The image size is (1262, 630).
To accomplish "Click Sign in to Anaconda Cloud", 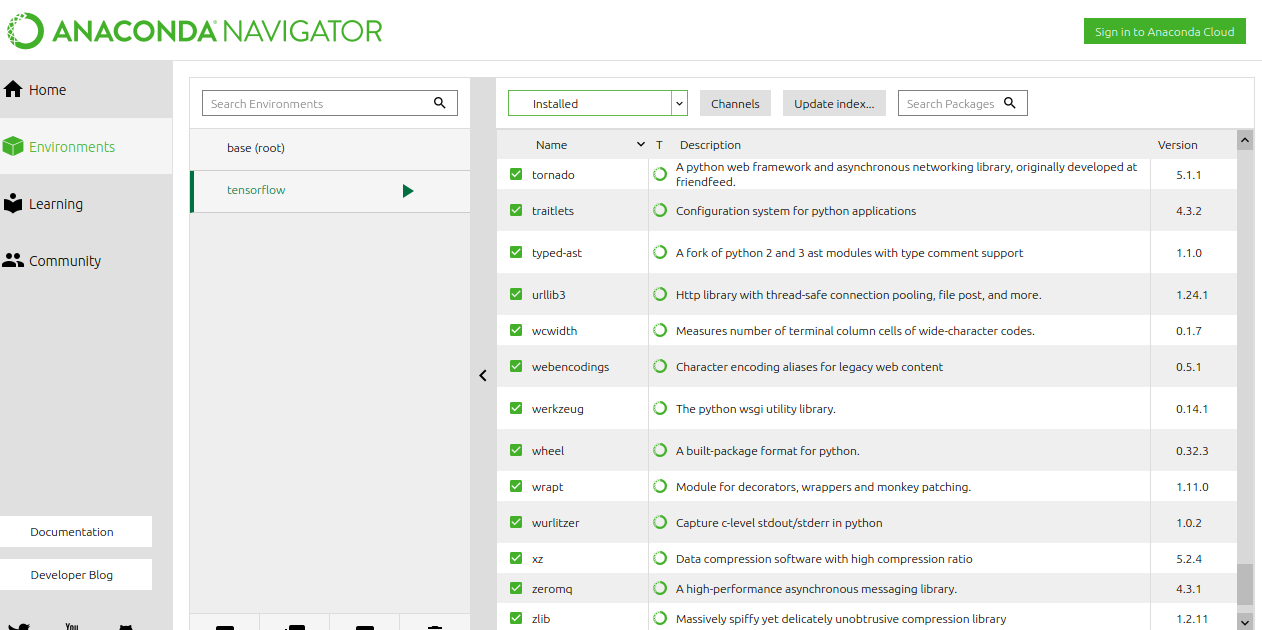I will pos(1164,32).
